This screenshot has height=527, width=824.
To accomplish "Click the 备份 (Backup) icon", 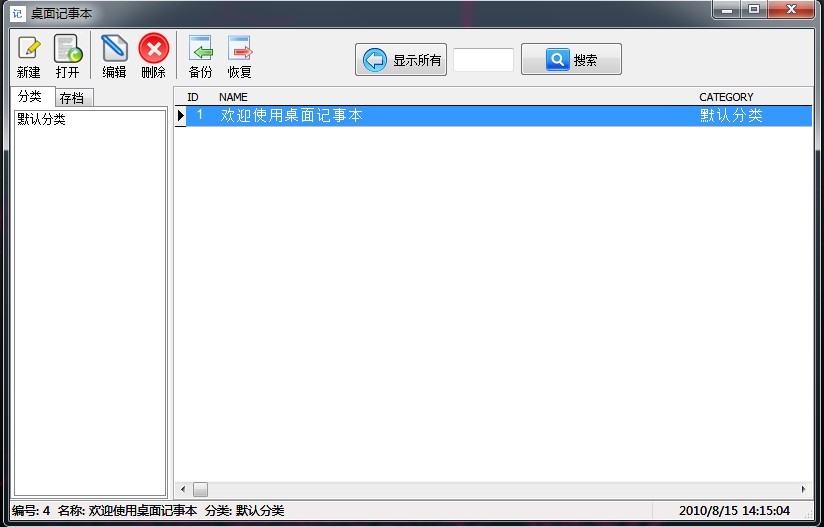I will [200, 49].
